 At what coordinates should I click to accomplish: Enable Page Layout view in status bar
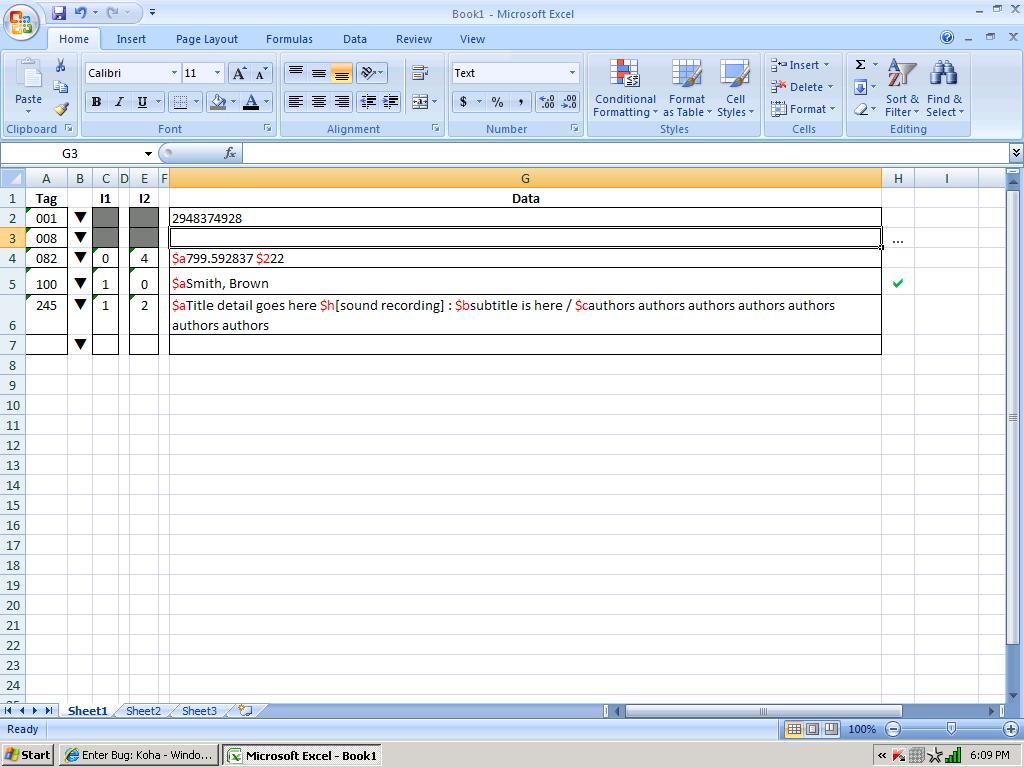pos(812,729)
